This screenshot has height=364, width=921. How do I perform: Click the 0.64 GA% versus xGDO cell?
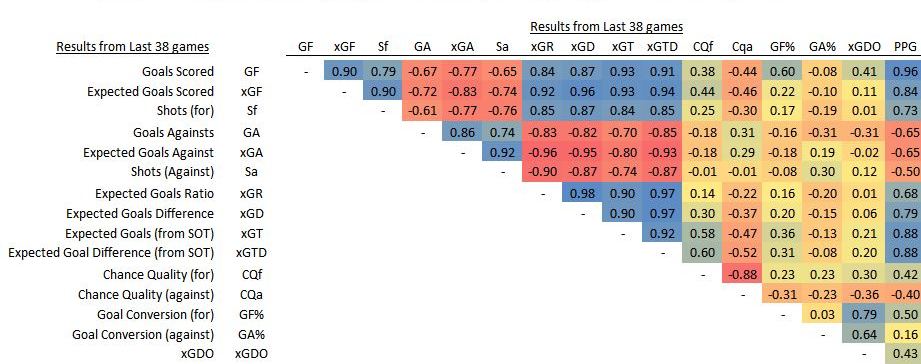coord(864,335)
